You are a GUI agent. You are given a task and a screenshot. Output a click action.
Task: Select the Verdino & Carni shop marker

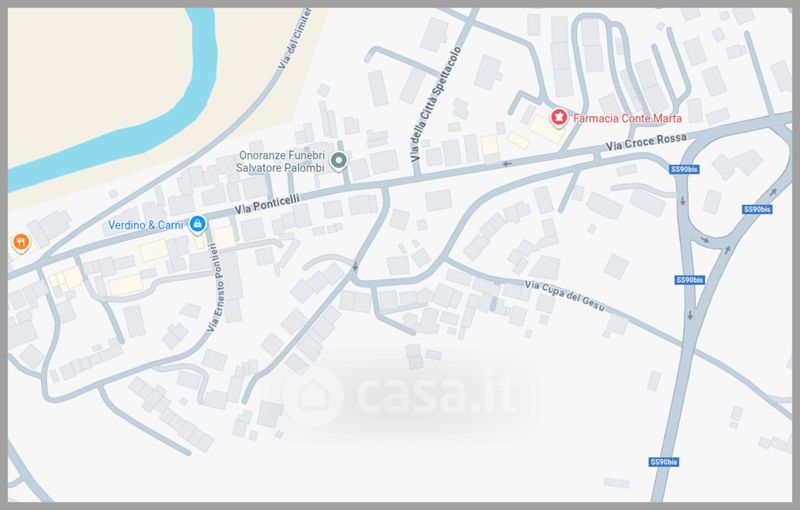coord(197,224)
